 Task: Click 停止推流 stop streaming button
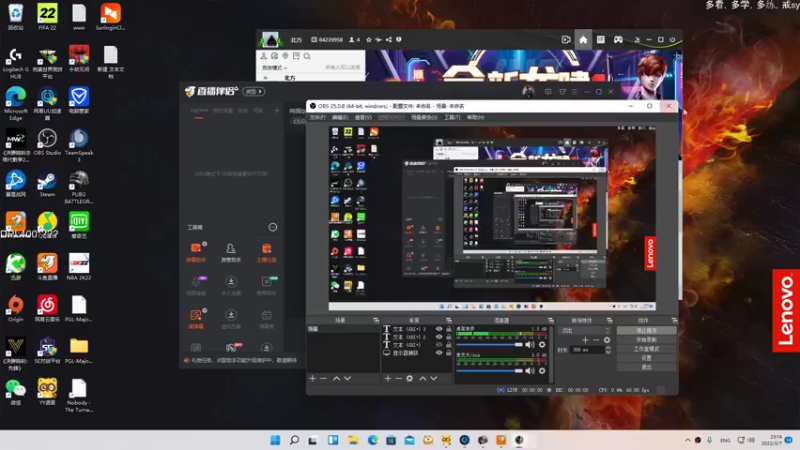click(x=646, y=331)
